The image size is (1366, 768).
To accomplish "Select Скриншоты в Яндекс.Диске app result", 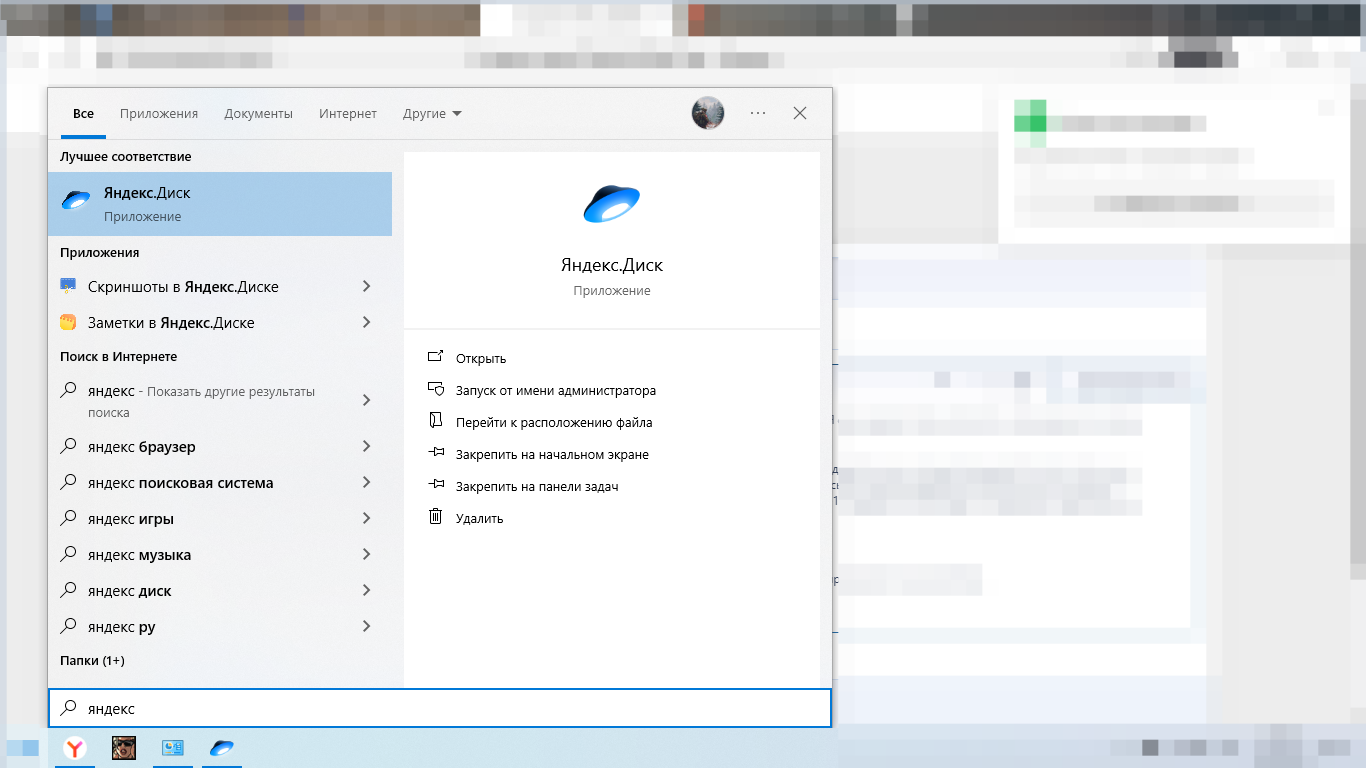I will pos(183,287).
